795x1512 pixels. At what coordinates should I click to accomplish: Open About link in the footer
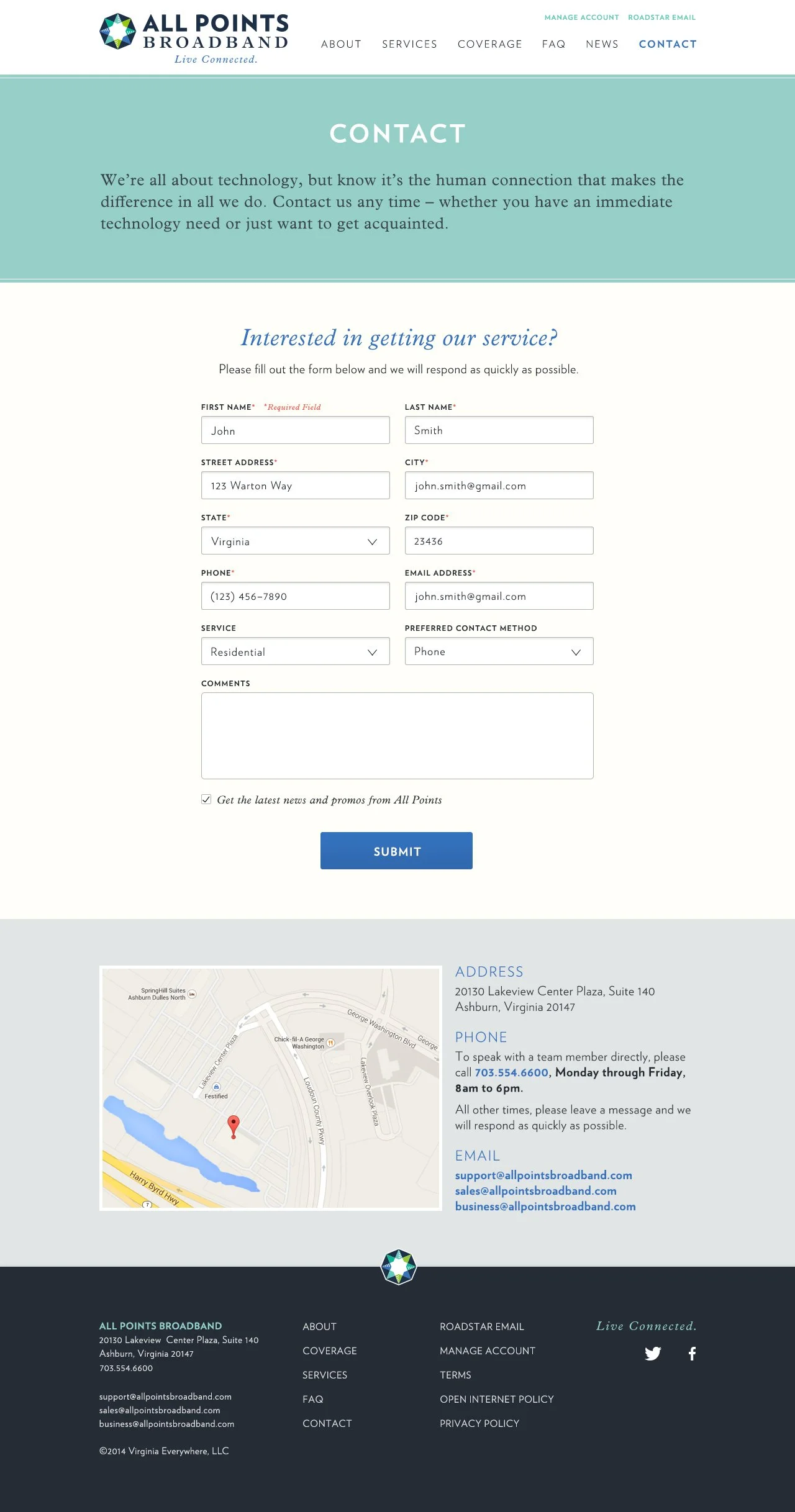(319, 1326)
